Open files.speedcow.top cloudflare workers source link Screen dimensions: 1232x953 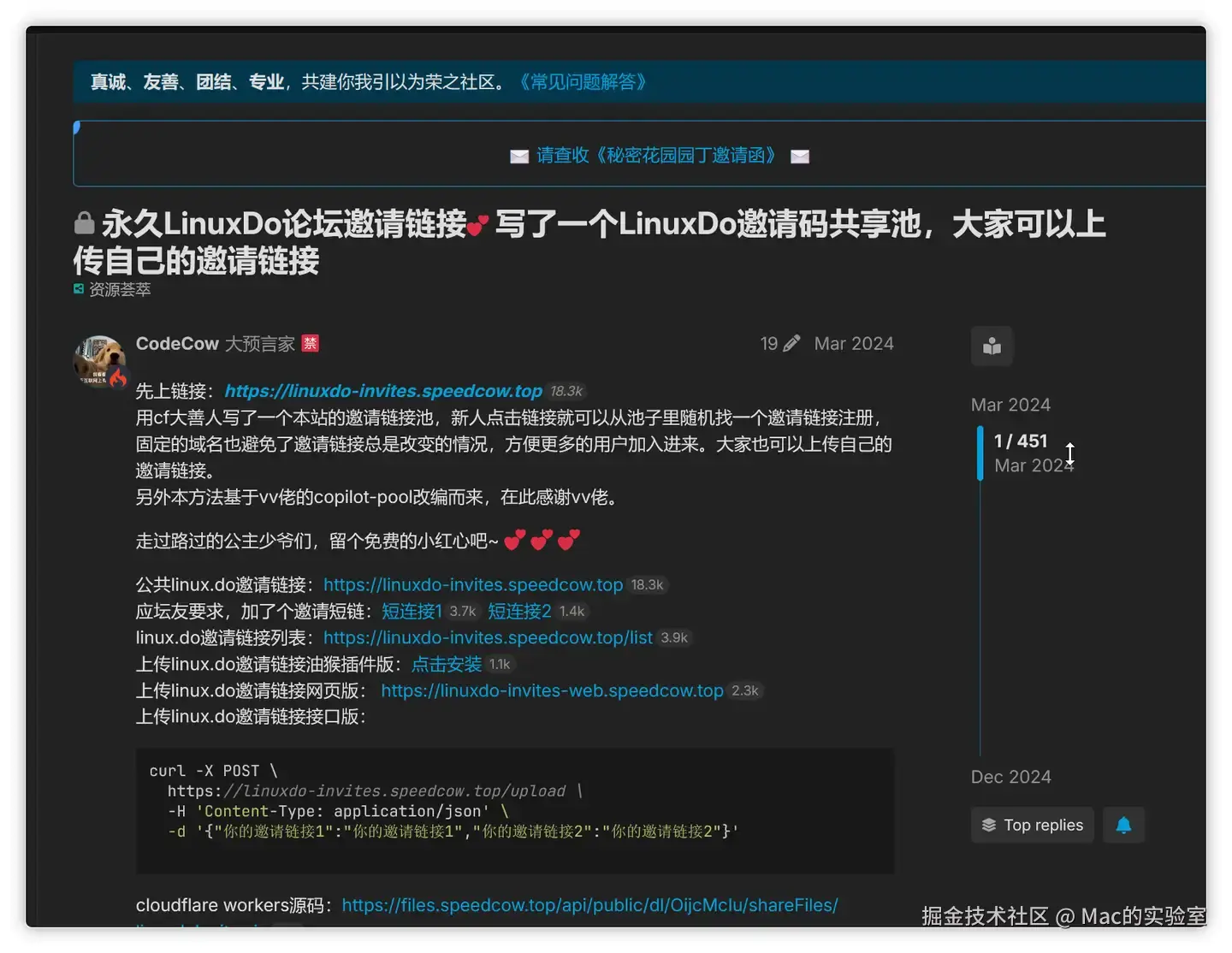coord(589,905)
